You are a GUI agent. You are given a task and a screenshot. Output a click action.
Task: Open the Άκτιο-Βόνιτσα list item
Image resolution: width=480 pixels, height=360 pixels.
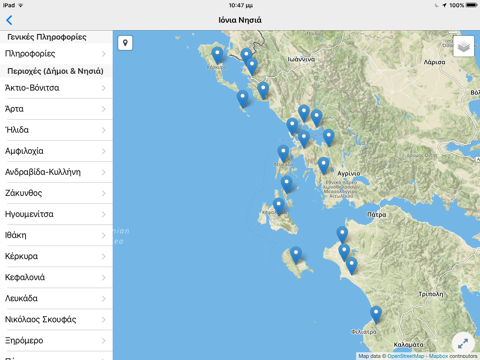click(x=56, y=88)
